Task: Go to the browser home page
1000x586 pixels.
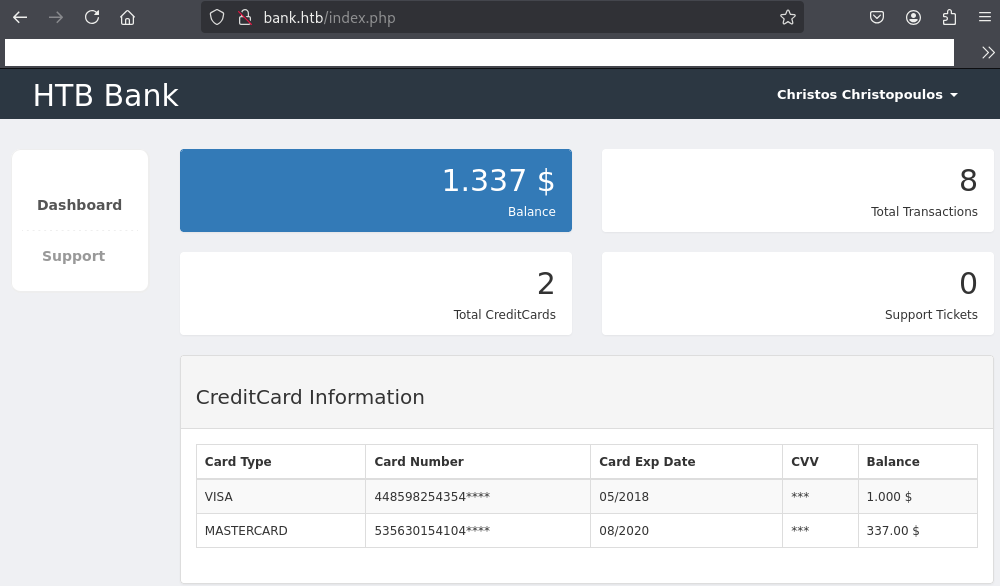Action: (x=127, y=17)
